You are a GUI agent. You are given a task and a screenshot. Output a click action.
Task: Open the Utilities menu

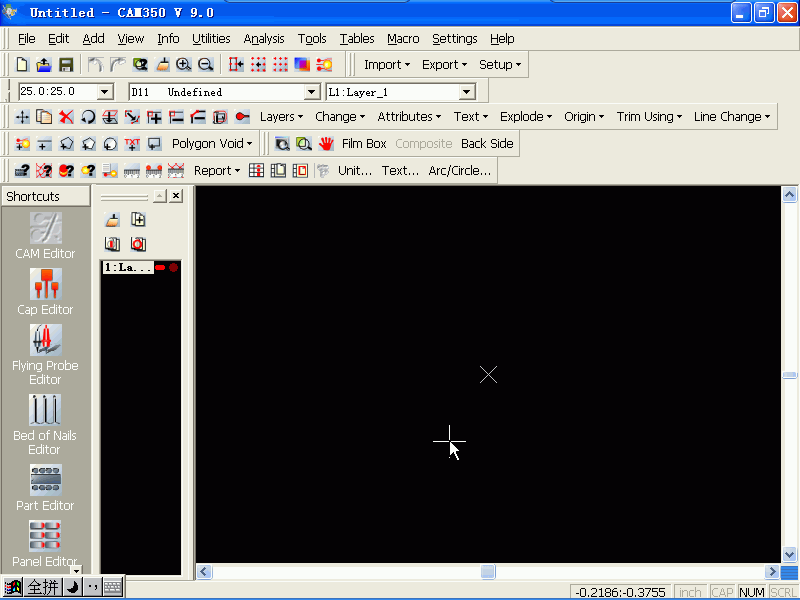(x=211, y=39)
